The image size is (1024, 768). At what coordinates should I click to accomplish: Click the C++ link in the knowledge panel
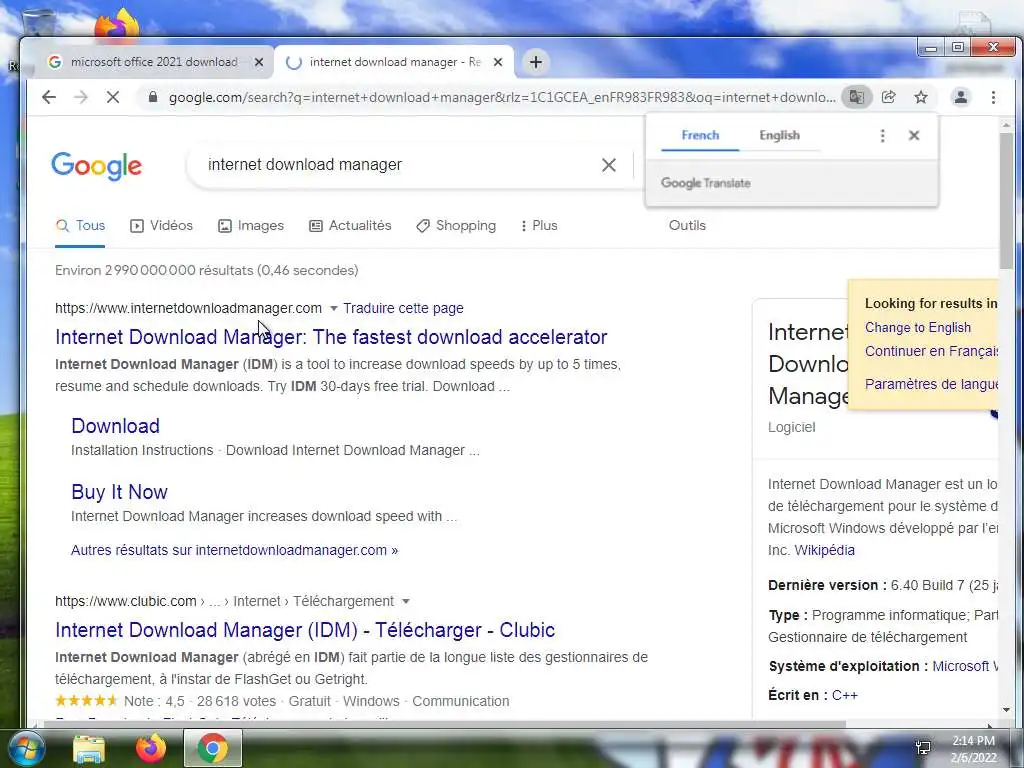click(844, 695)
